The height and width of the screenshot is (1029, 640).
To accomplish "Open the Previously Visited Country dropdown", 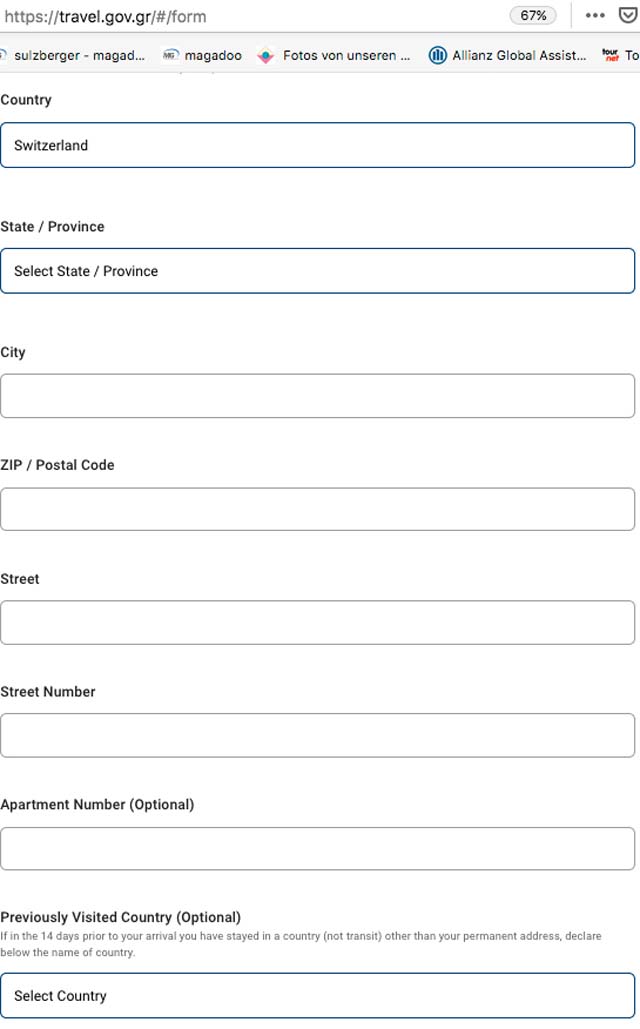I will (318, 996).
